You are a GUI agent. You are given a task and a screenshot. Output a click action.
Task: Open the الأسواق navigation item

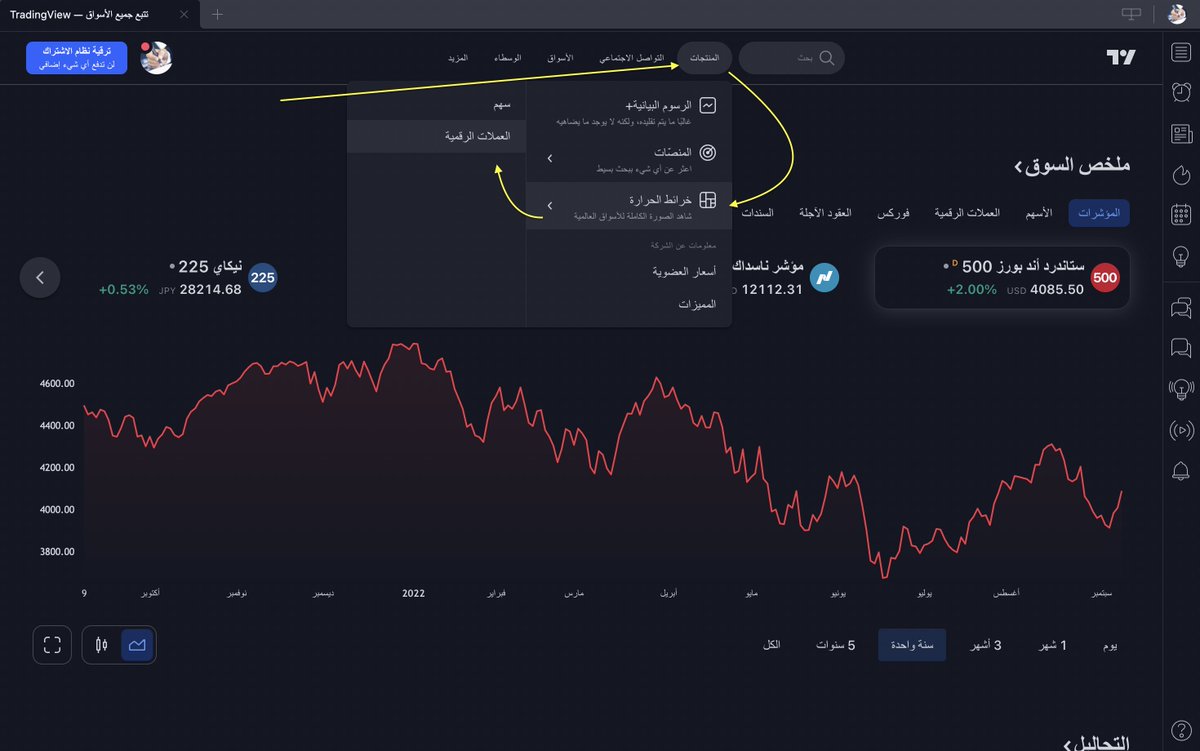[560, 58]
